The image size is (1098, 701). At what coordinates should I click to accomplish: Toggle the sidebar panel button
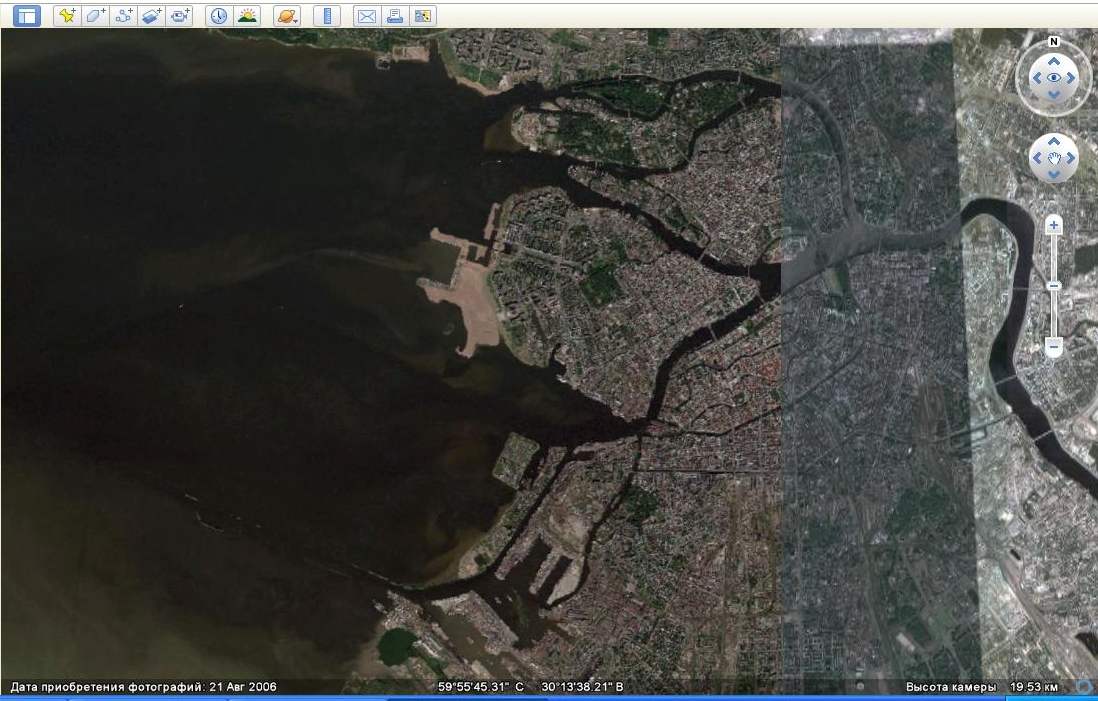pos(27,16)
